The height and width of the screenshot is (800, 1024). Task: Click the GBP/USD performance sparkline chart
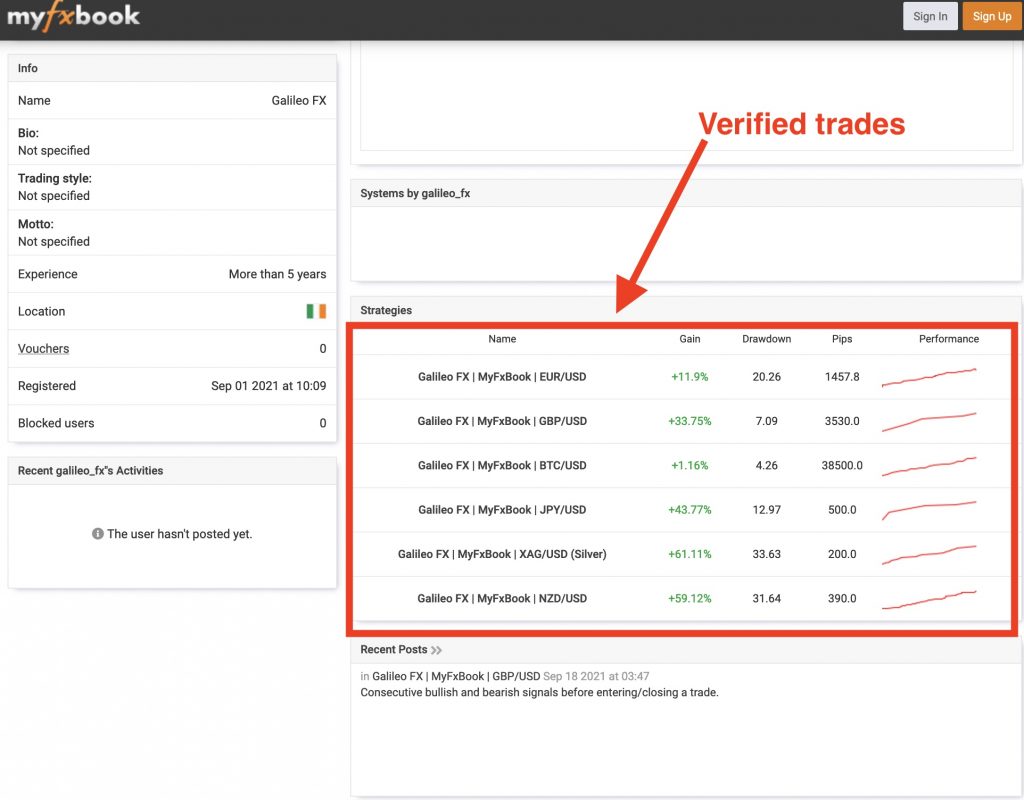pyautogui.click(x=929, y=422)
